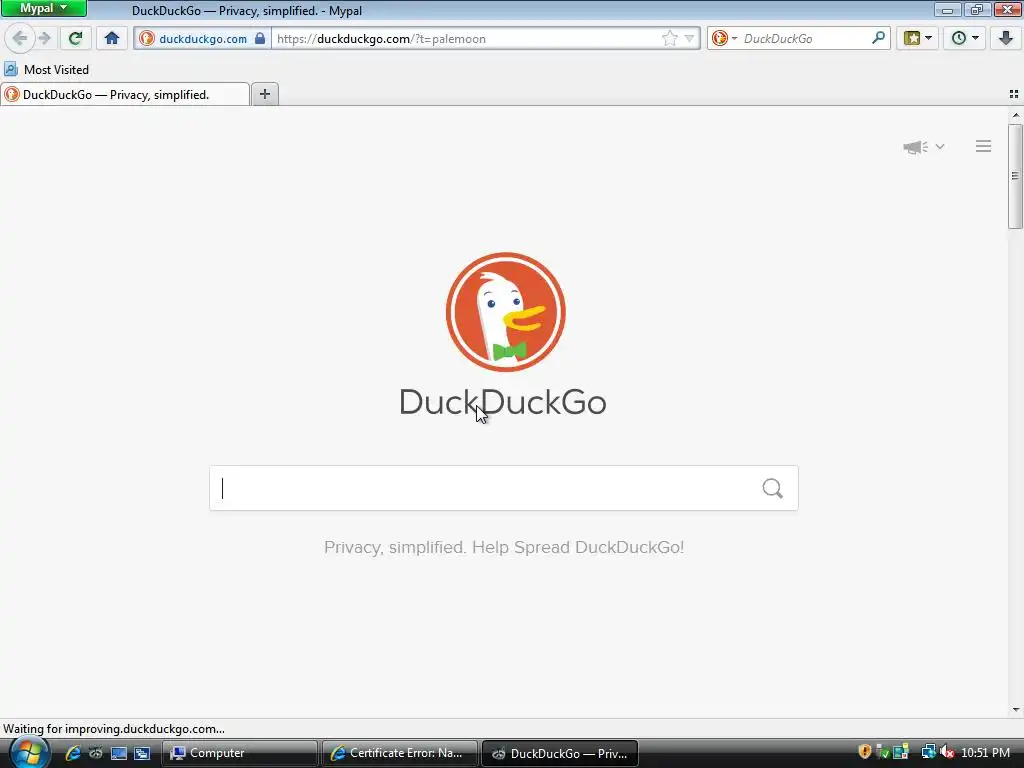The width and height of the screenshot is (1024, 768).
Task: Switch to the Computer taskbar window
Action: click(239, 753)
